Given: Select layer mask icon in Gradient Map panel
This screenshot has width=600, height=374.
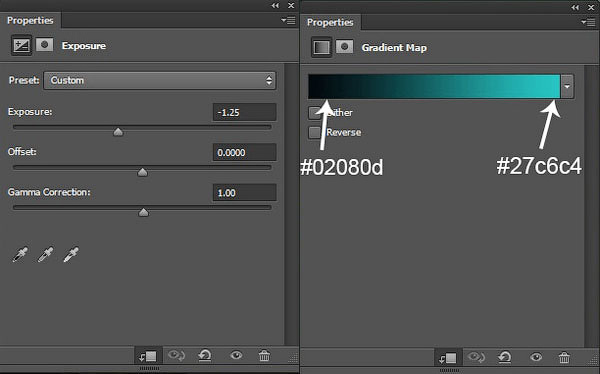Looking at the screenshot, I should [344, 47].
